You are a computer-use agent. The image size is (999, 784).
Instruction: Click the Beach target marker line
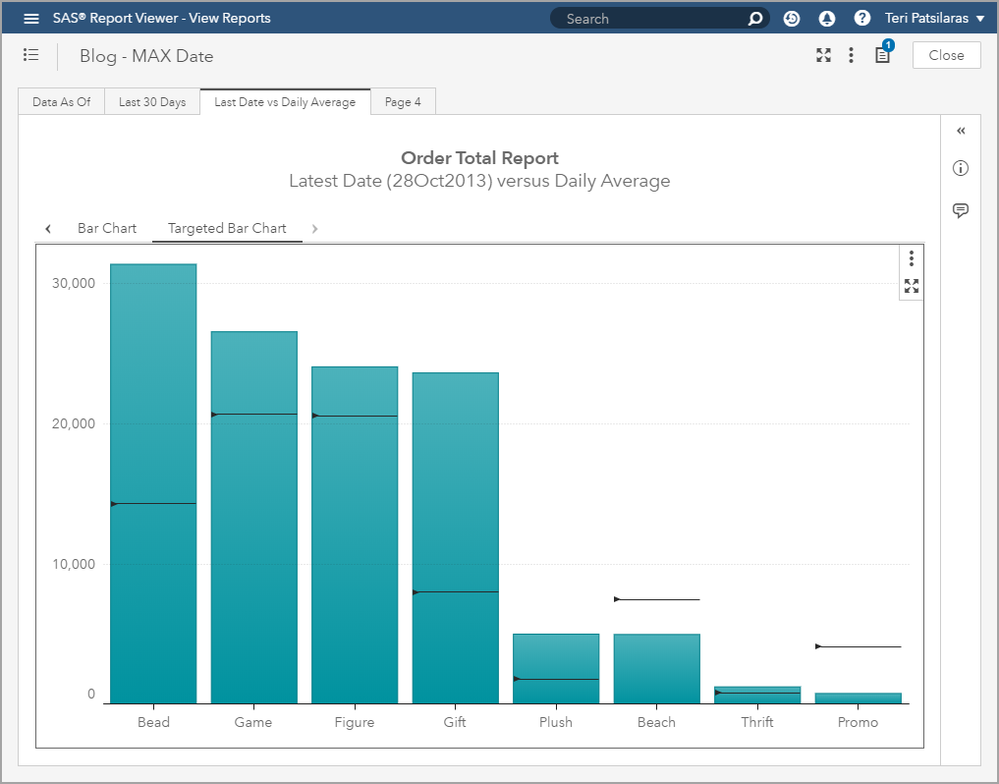pos(657,599)
